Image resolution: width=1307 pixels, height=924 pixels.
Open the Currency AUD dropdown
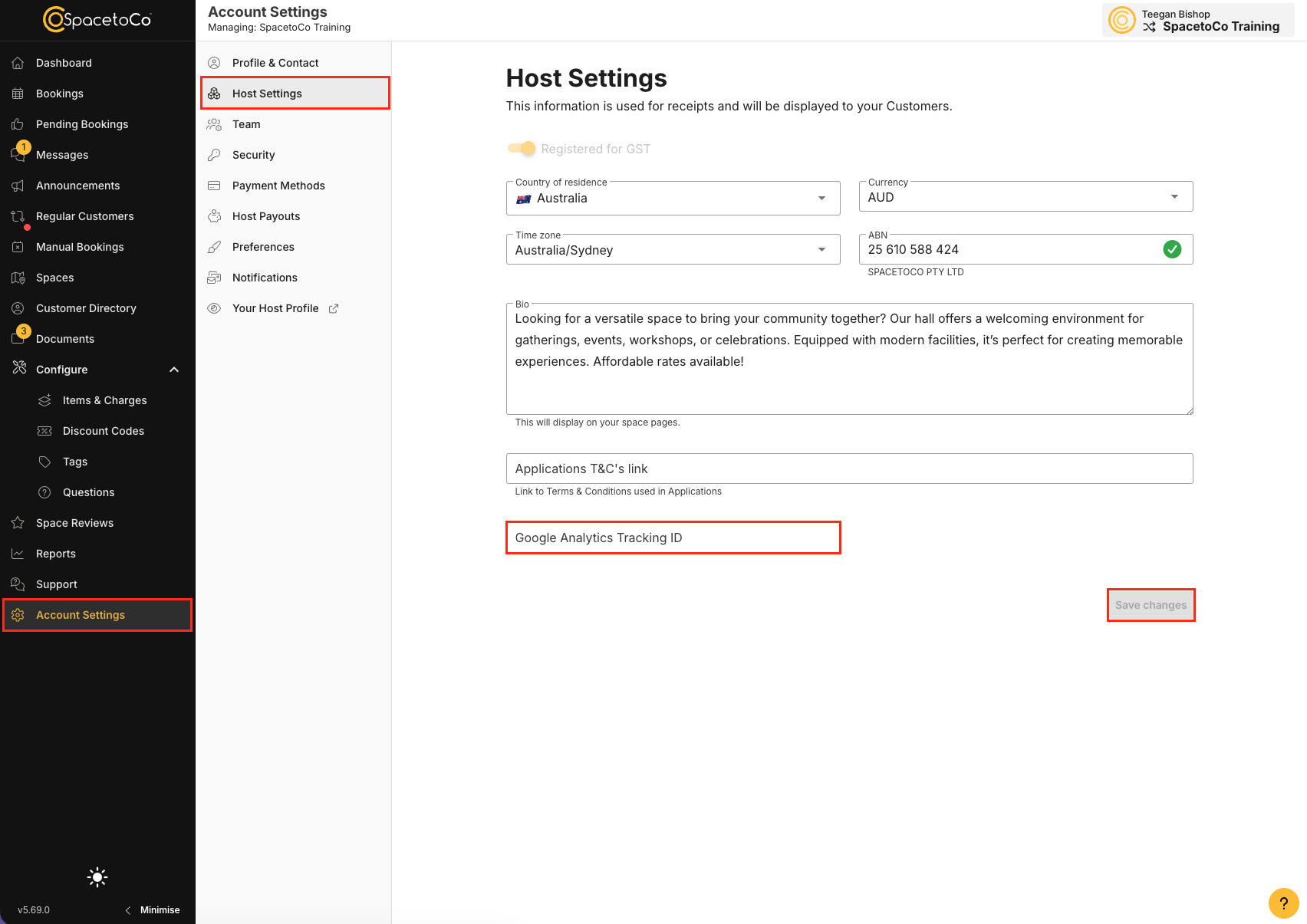click(1026, 197)
